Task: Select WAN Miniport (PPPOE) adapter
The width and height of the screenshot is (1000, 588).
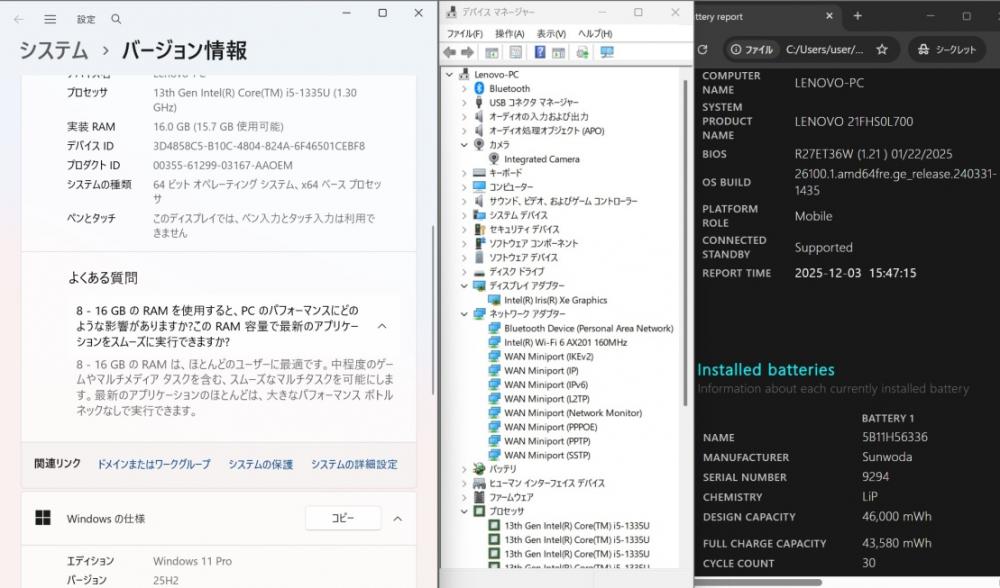Action: pyautogui.click(x=550, y=427)
